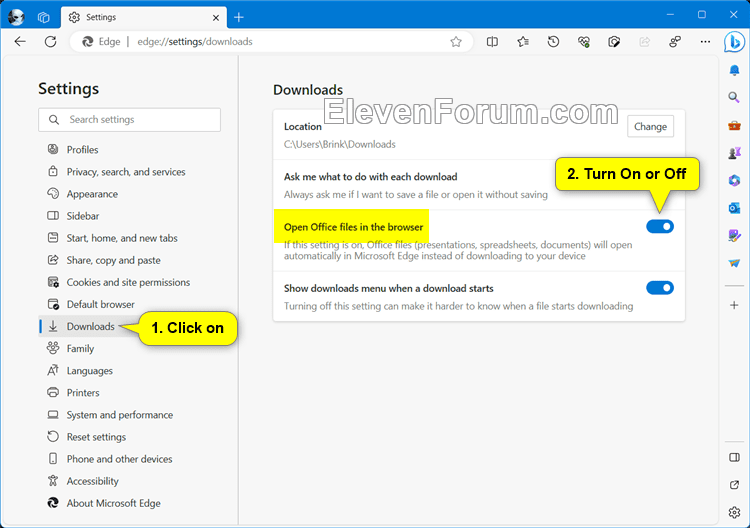
Task: Select the Settings browser tab
Action: pyautogui.click(x=143, y=18)
